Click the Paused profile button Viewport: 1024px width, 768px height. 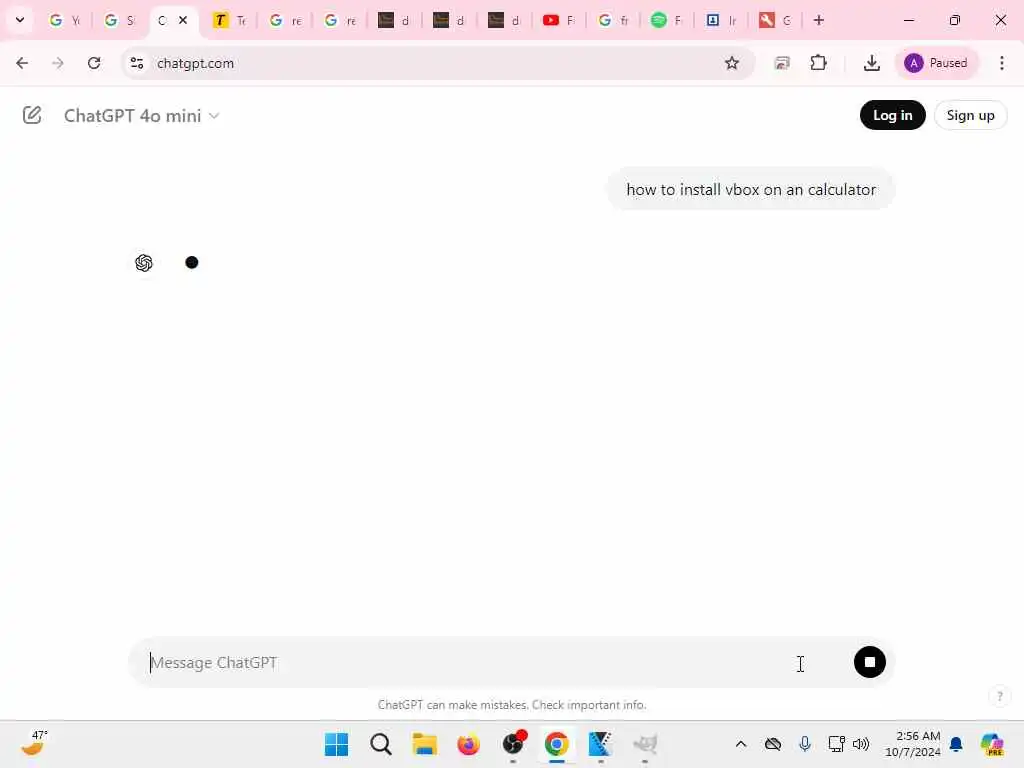pos(936,63)
